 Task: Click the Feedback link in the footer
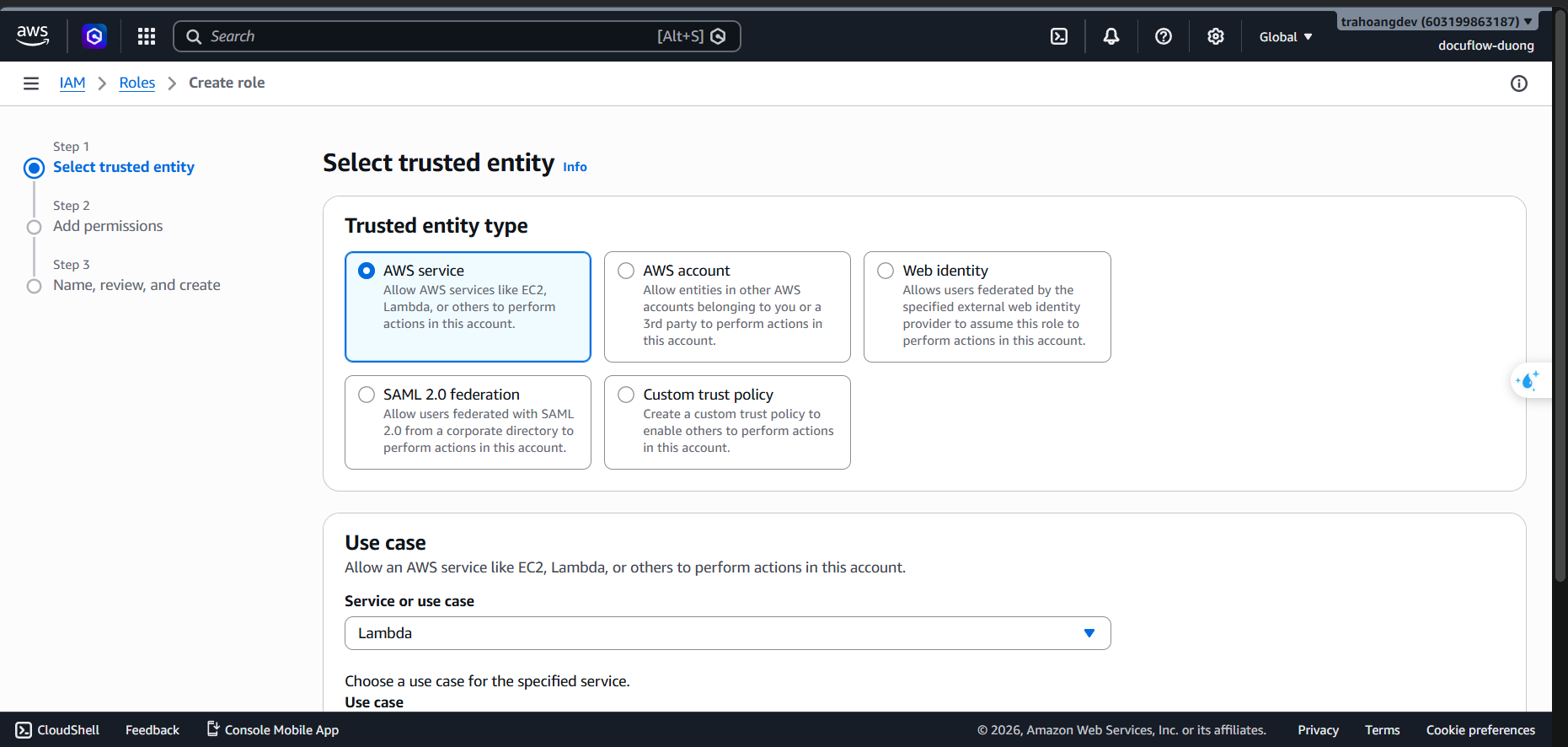(153, 730)
